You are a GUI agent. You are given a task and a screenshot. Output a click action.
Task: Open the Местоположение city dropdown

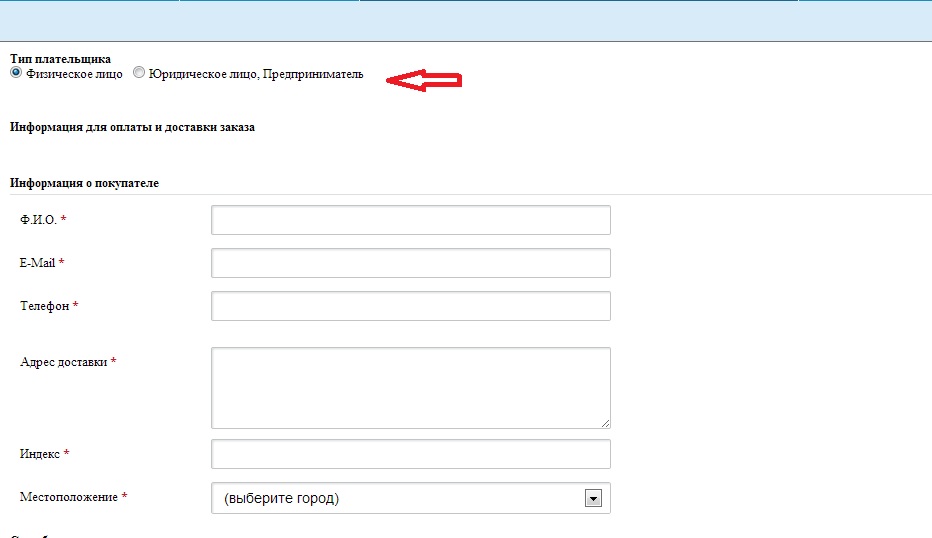point(411,498)
